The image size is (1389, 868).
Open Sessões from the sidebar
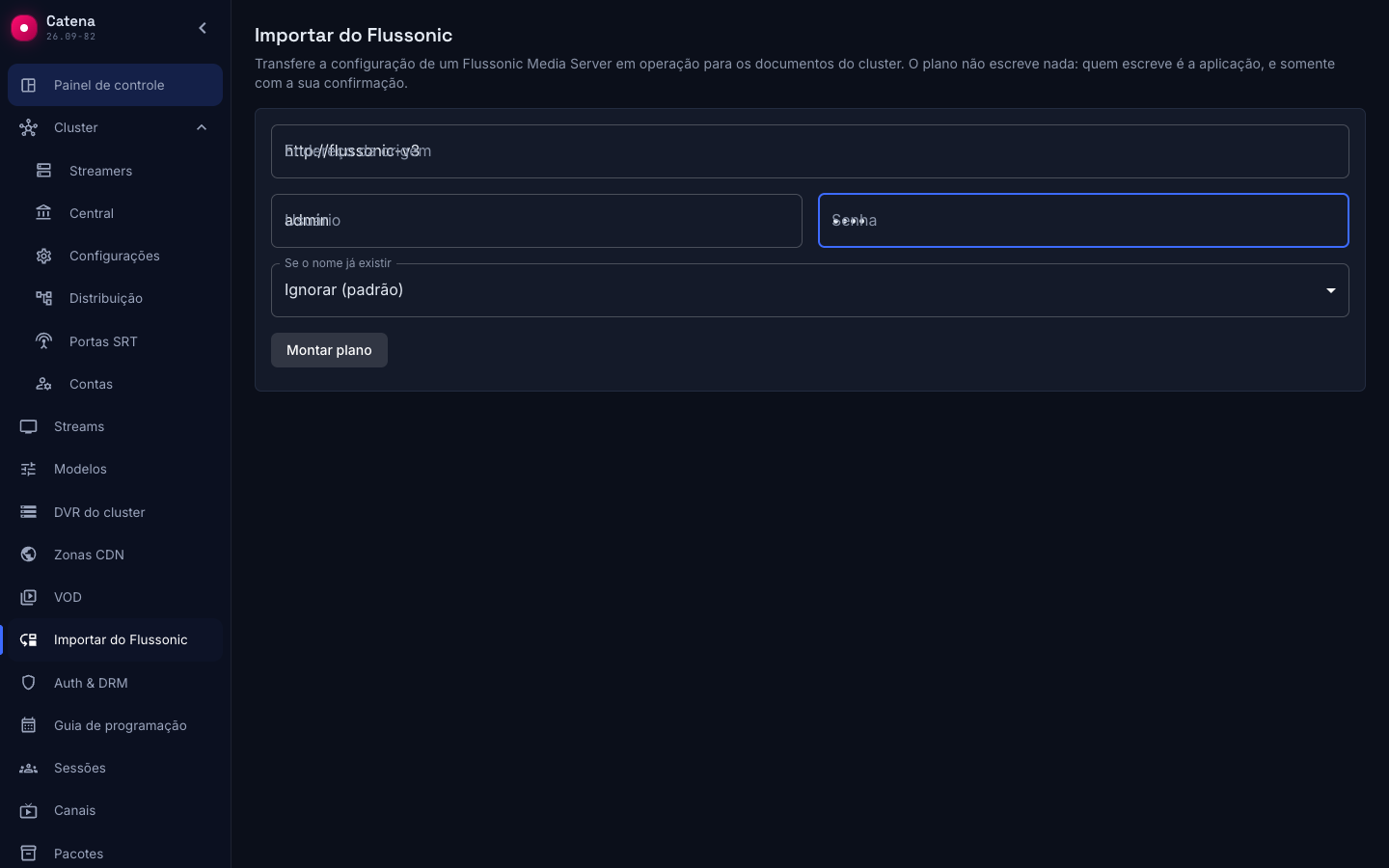click(115, 768)
